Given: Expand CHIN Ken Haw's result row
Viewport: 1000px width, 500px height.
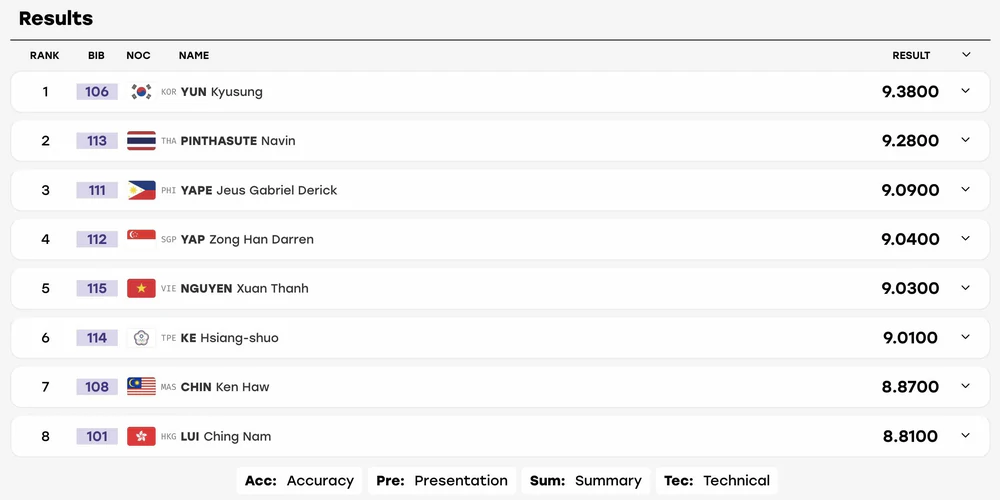Looking at the screenshot, I should pos(965,386).
